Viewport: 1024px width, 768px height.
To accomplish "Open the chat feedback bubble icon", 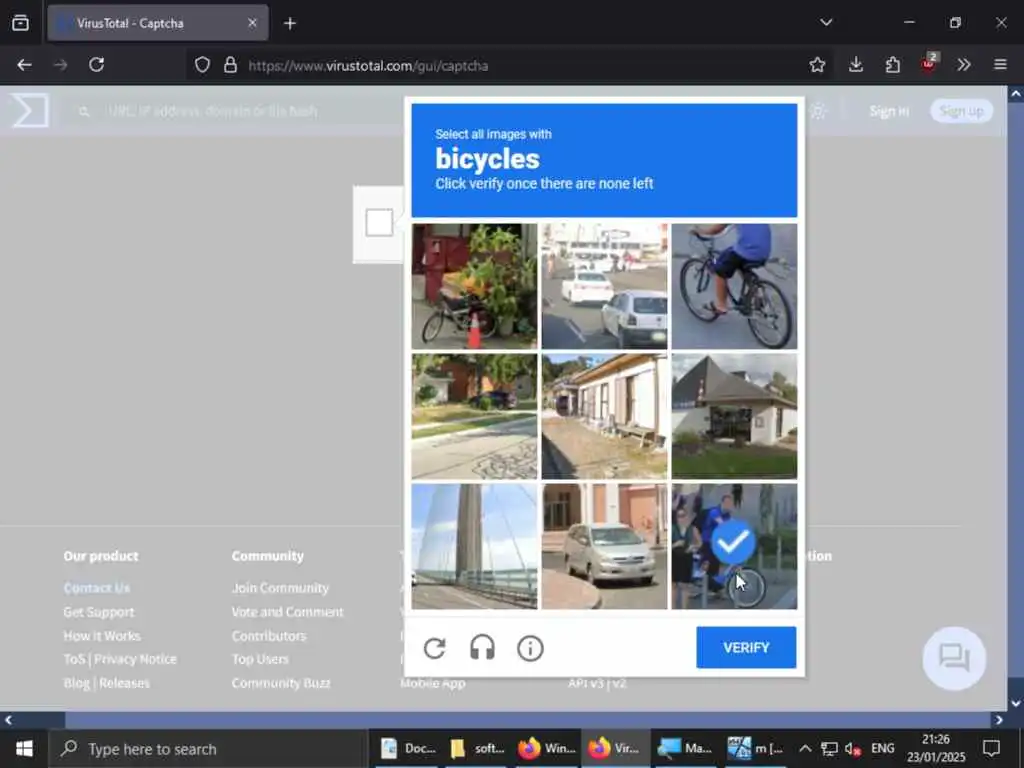I will 954,658.
